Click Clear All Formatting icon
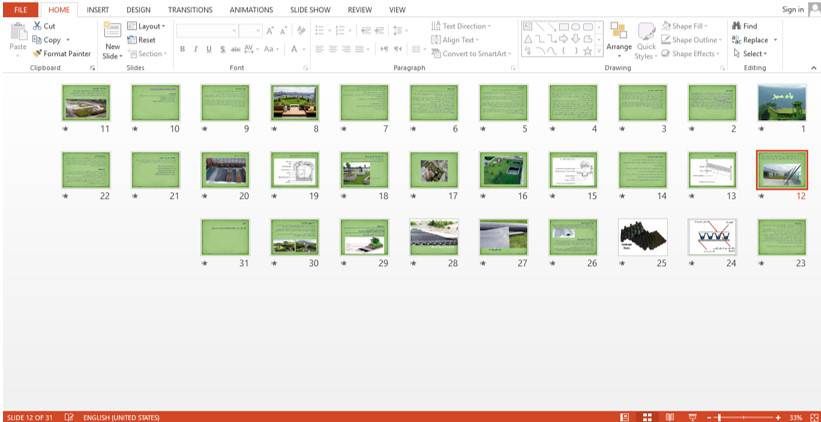Viewport: 821px width, 422px height. [301, 31]
